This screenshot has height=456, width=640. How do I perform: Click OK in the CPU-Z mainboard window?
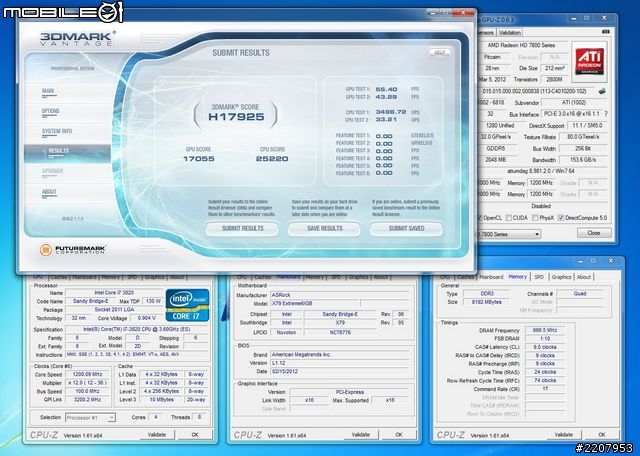399,435
